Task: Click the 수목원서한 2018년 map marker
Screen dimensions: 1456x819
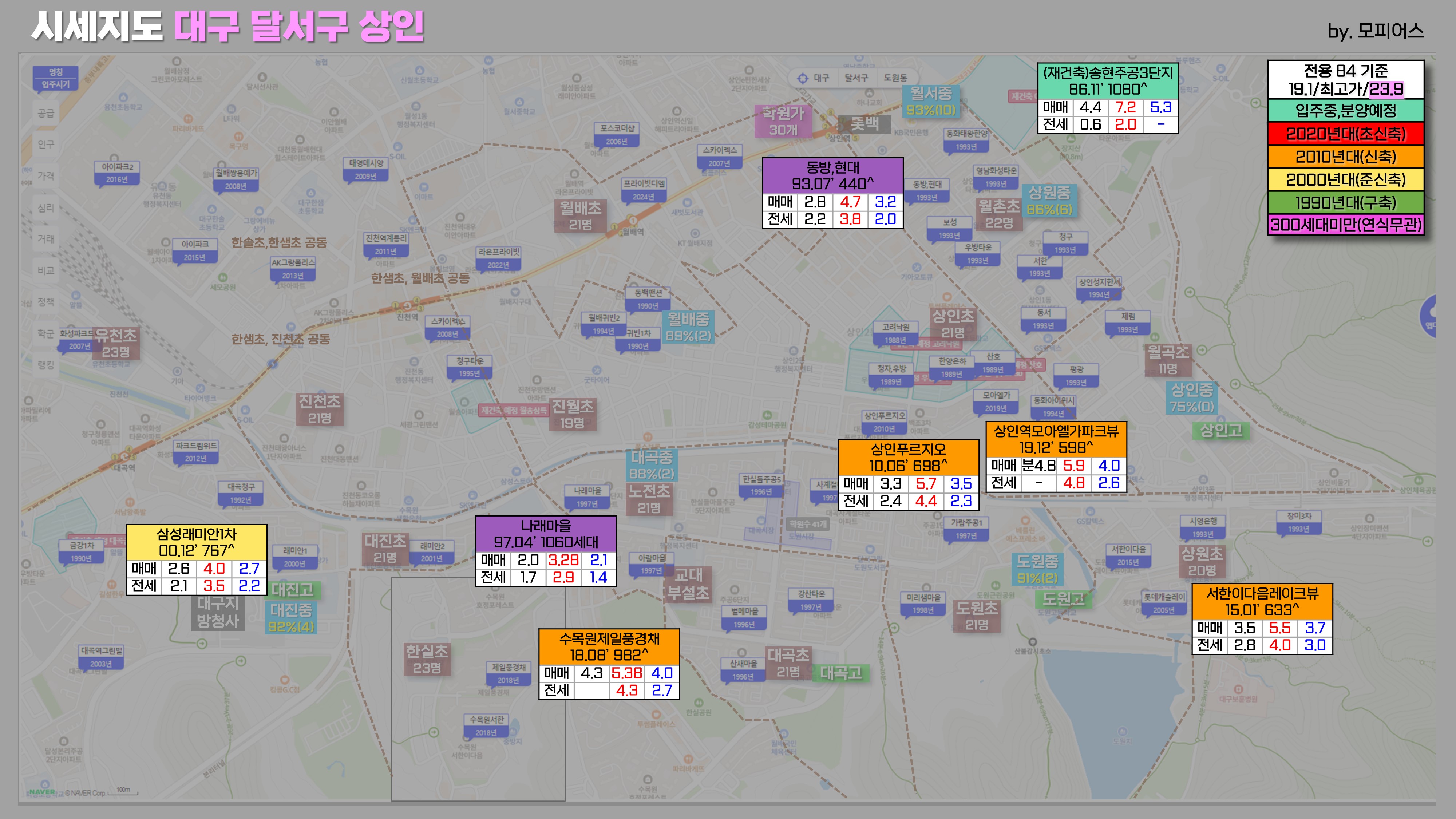Action: (486, 726)
